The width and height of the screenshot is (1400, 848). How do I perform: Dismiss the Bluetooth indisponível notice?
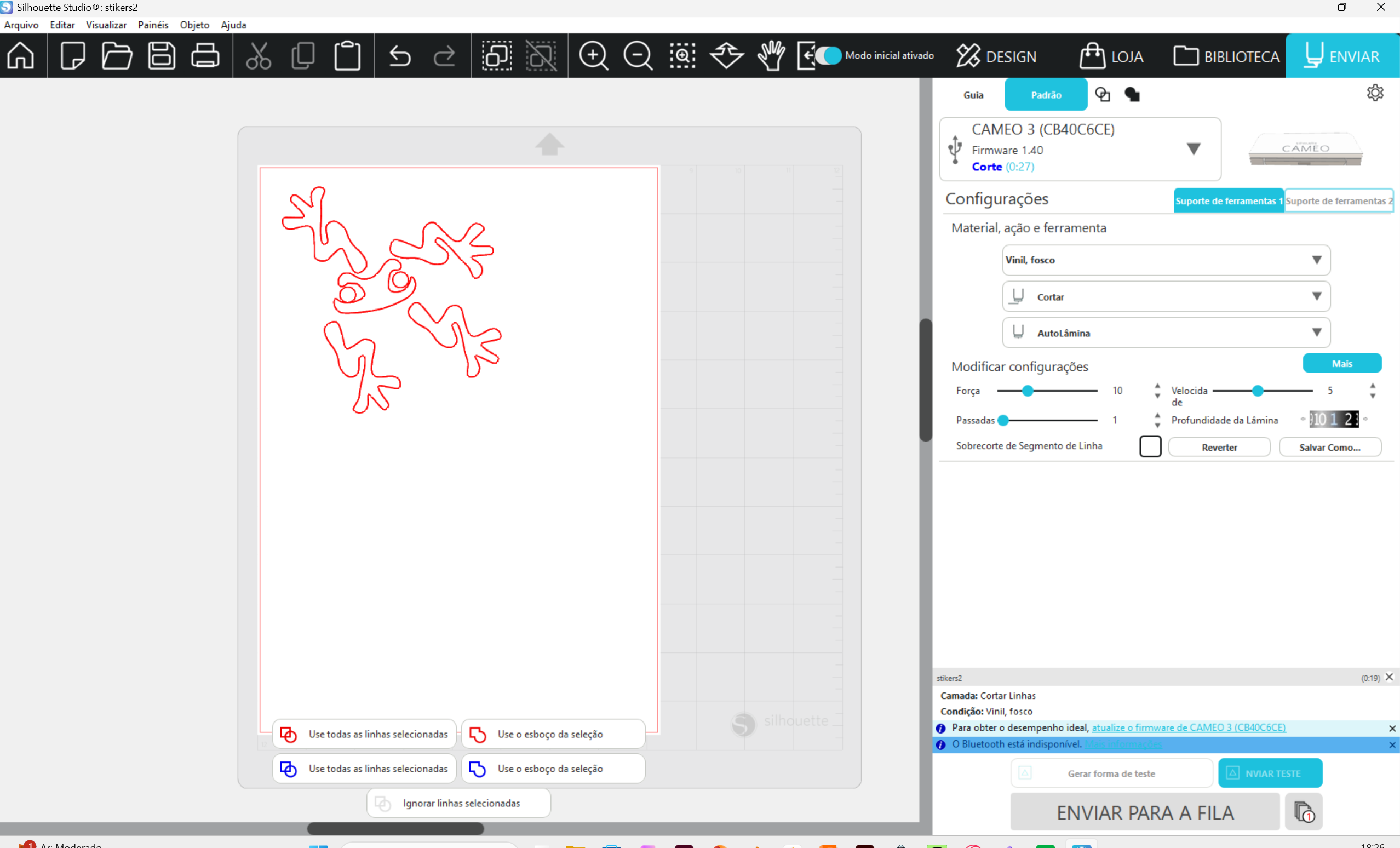[x=1392, y=744]
